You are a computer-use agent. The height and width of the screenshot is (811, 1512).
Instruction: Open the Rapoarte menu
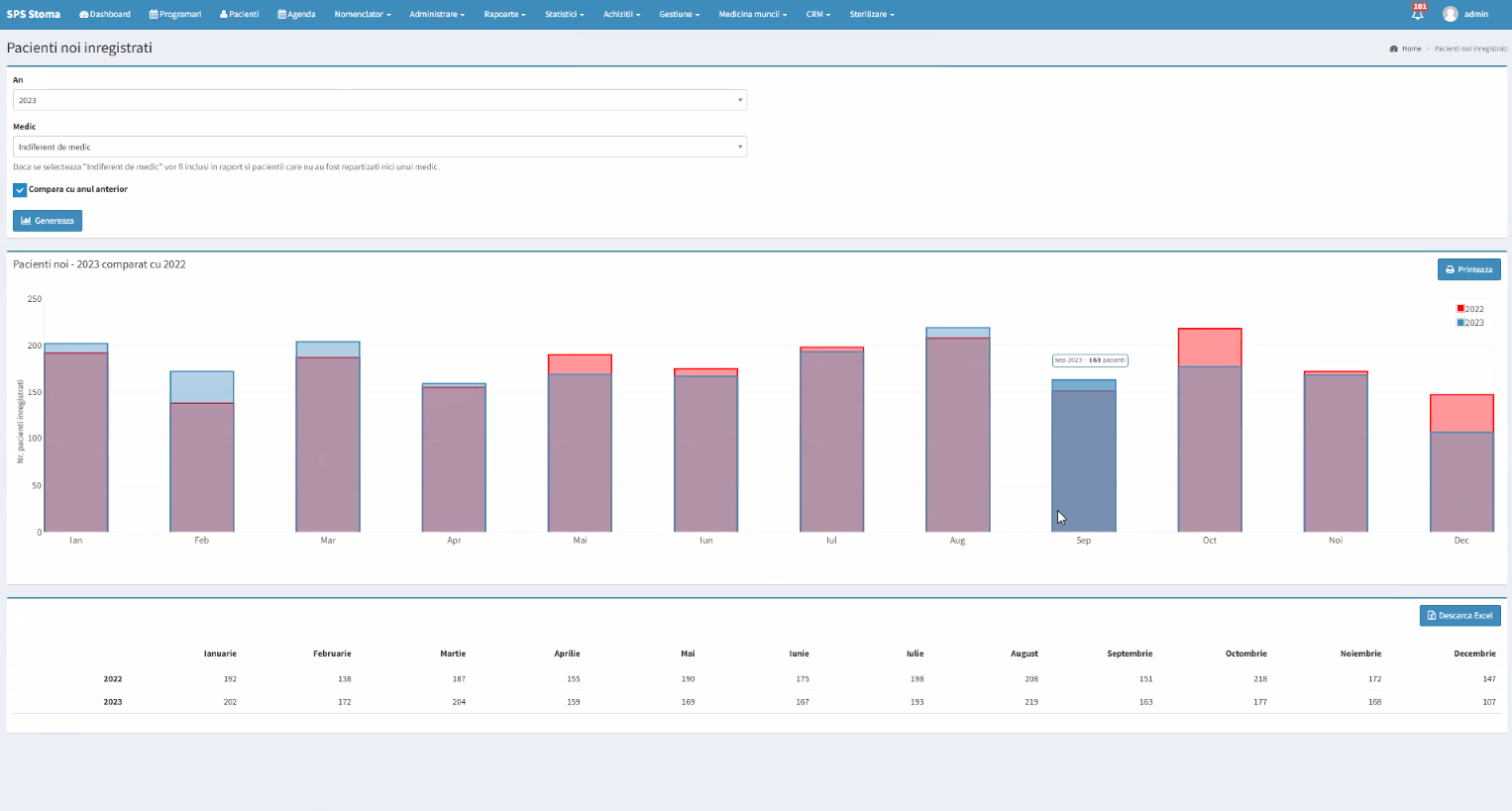(504, 14)
